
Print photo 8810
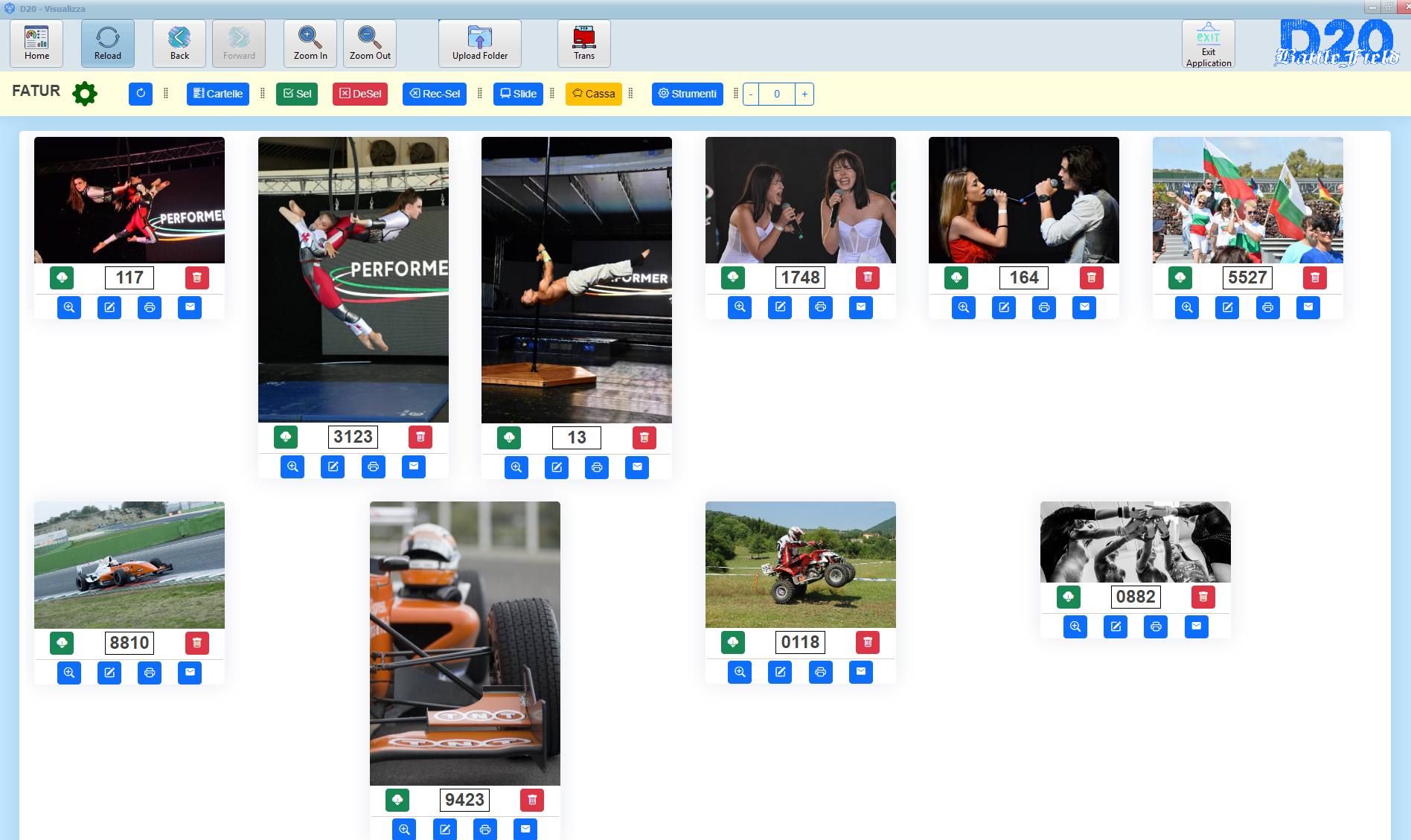pos(150,673)
